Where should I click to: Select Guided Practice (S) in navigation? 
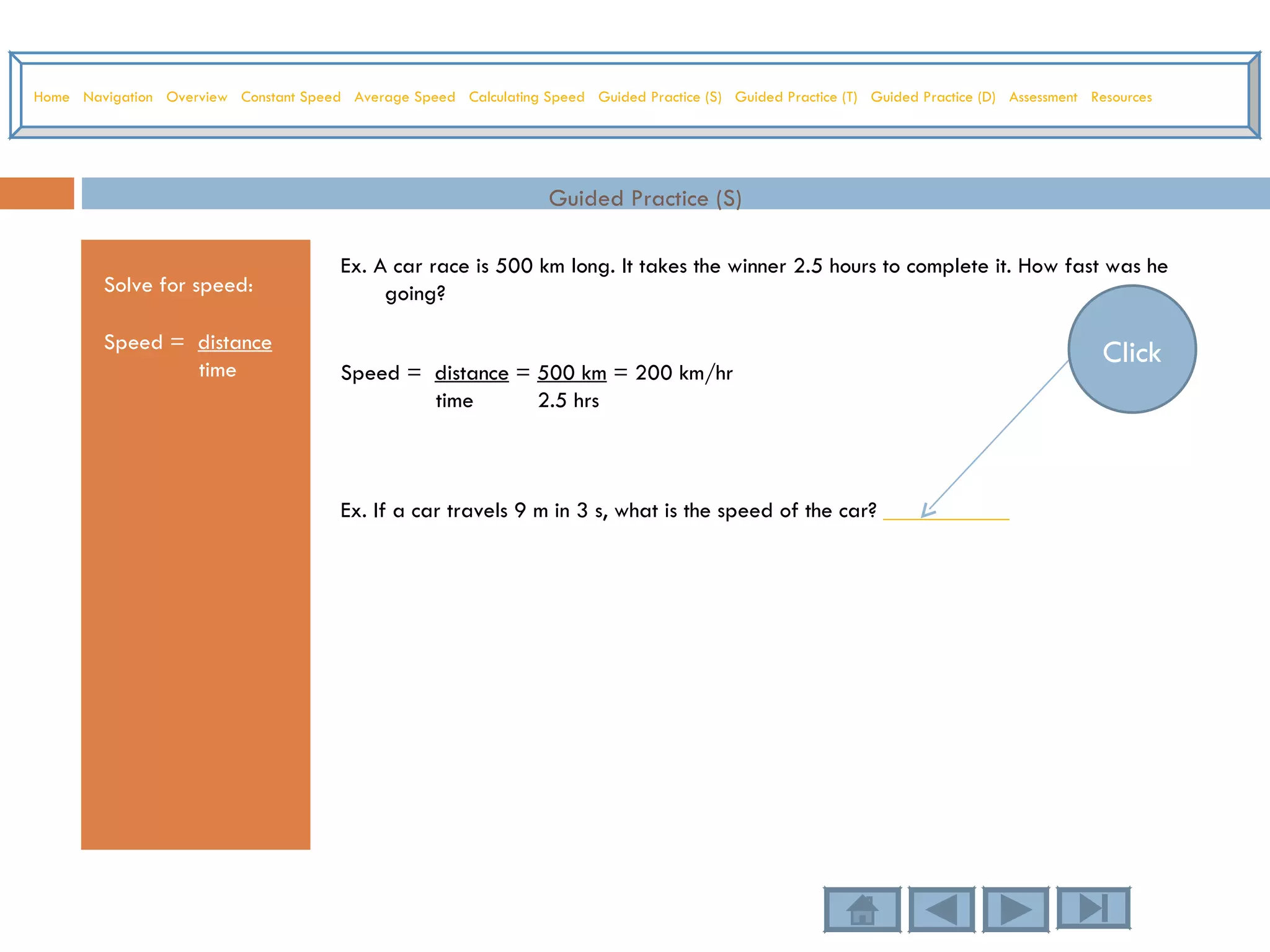(x=660, y=97)
